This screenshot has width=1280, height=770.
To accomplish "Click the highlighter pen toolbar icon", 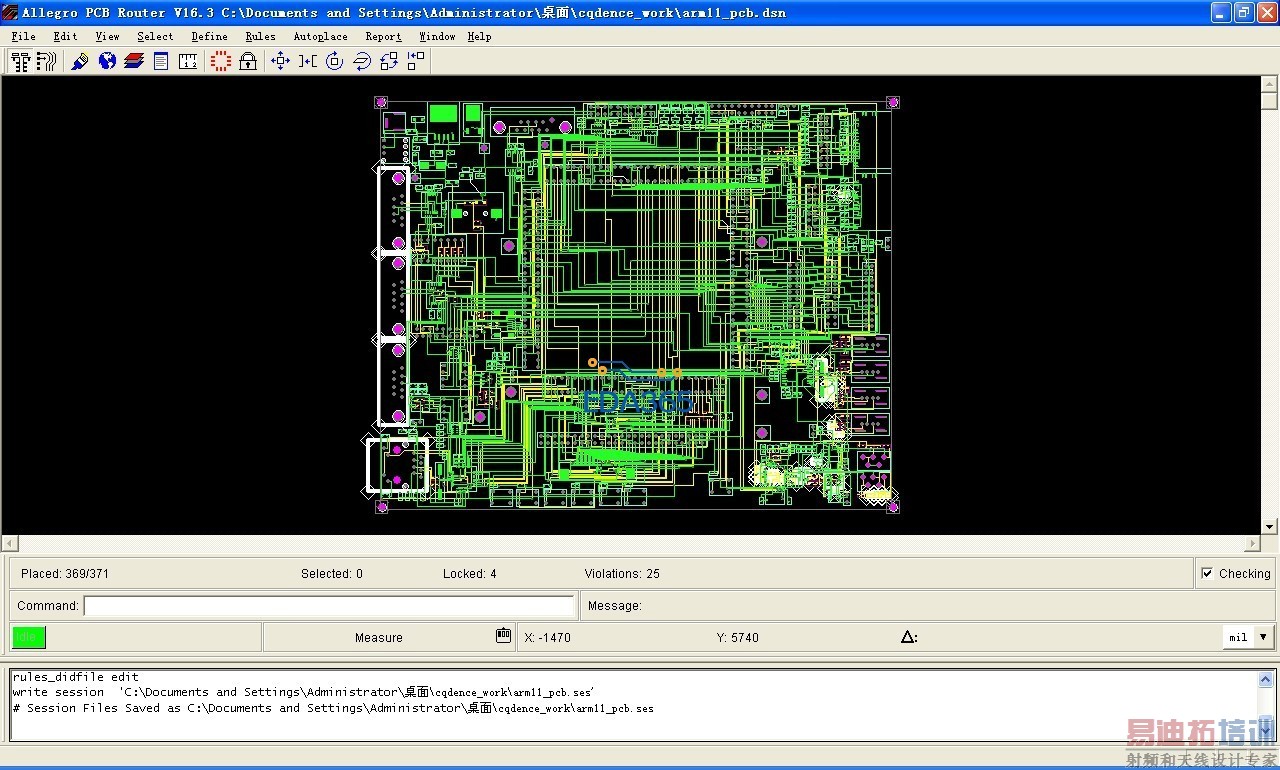I will (80, 62).
